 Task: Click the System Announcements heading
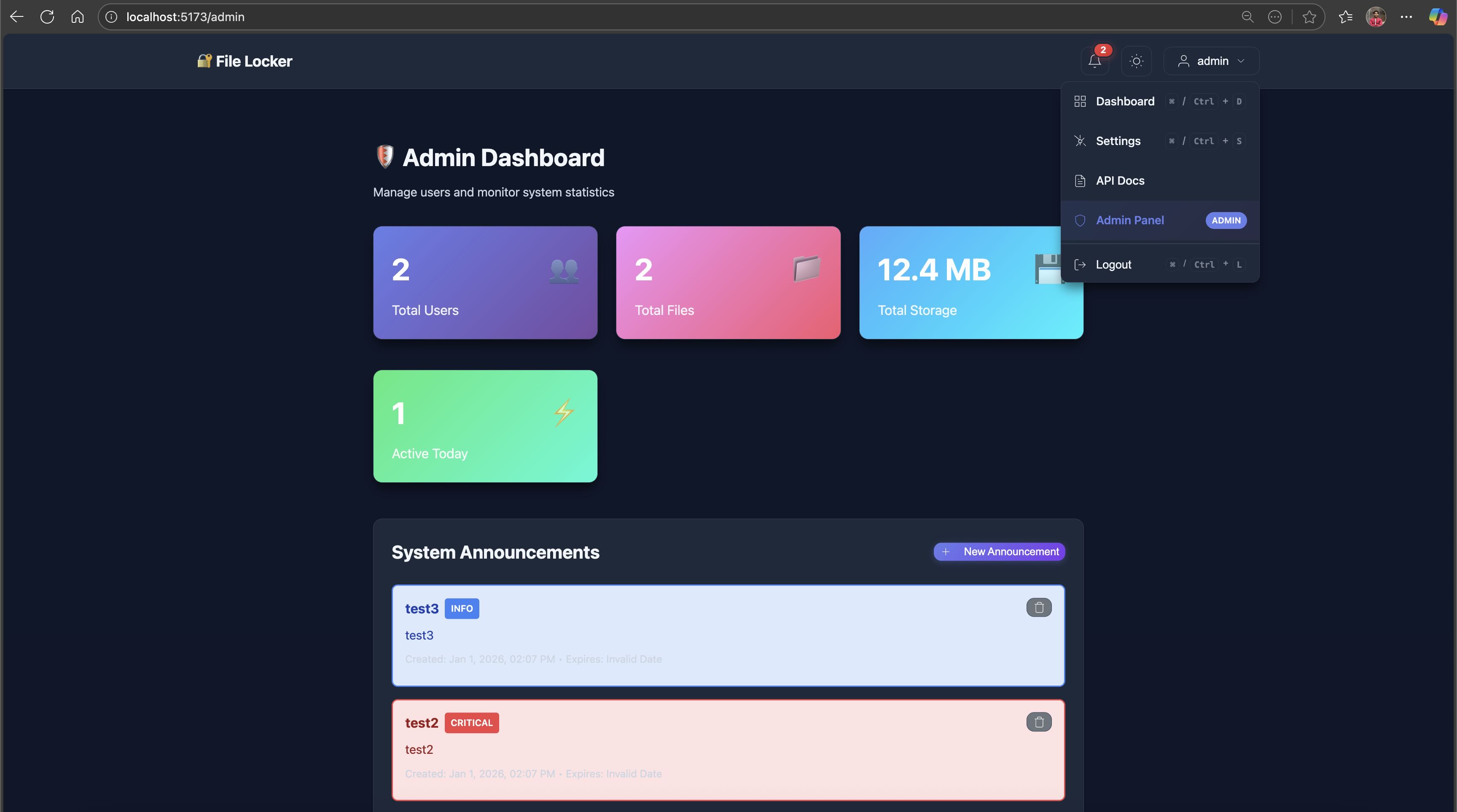[495, 552]
